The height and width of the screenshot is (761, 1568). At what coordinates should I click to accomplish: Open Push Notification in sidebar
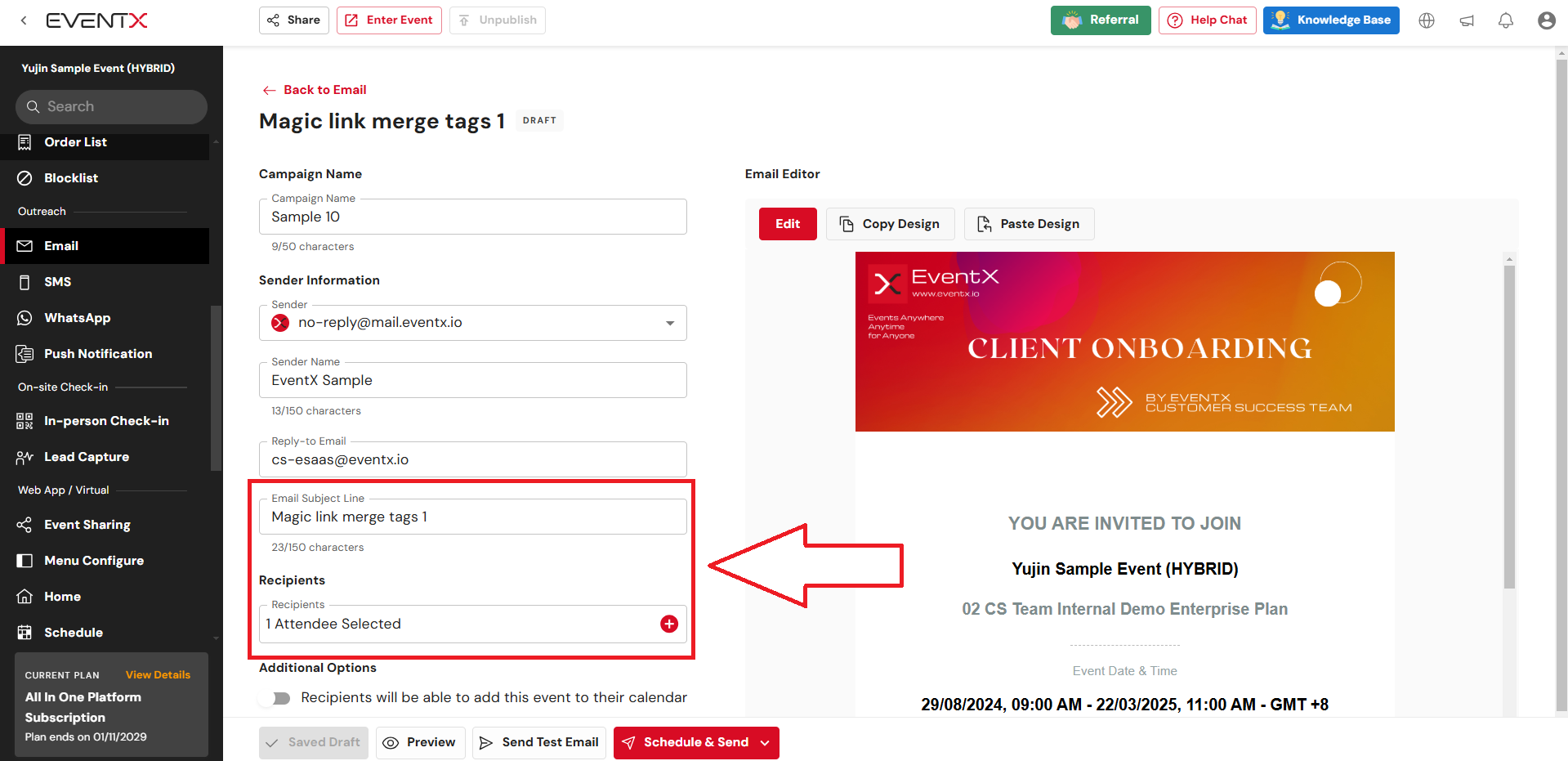click(x=106, y=354)
